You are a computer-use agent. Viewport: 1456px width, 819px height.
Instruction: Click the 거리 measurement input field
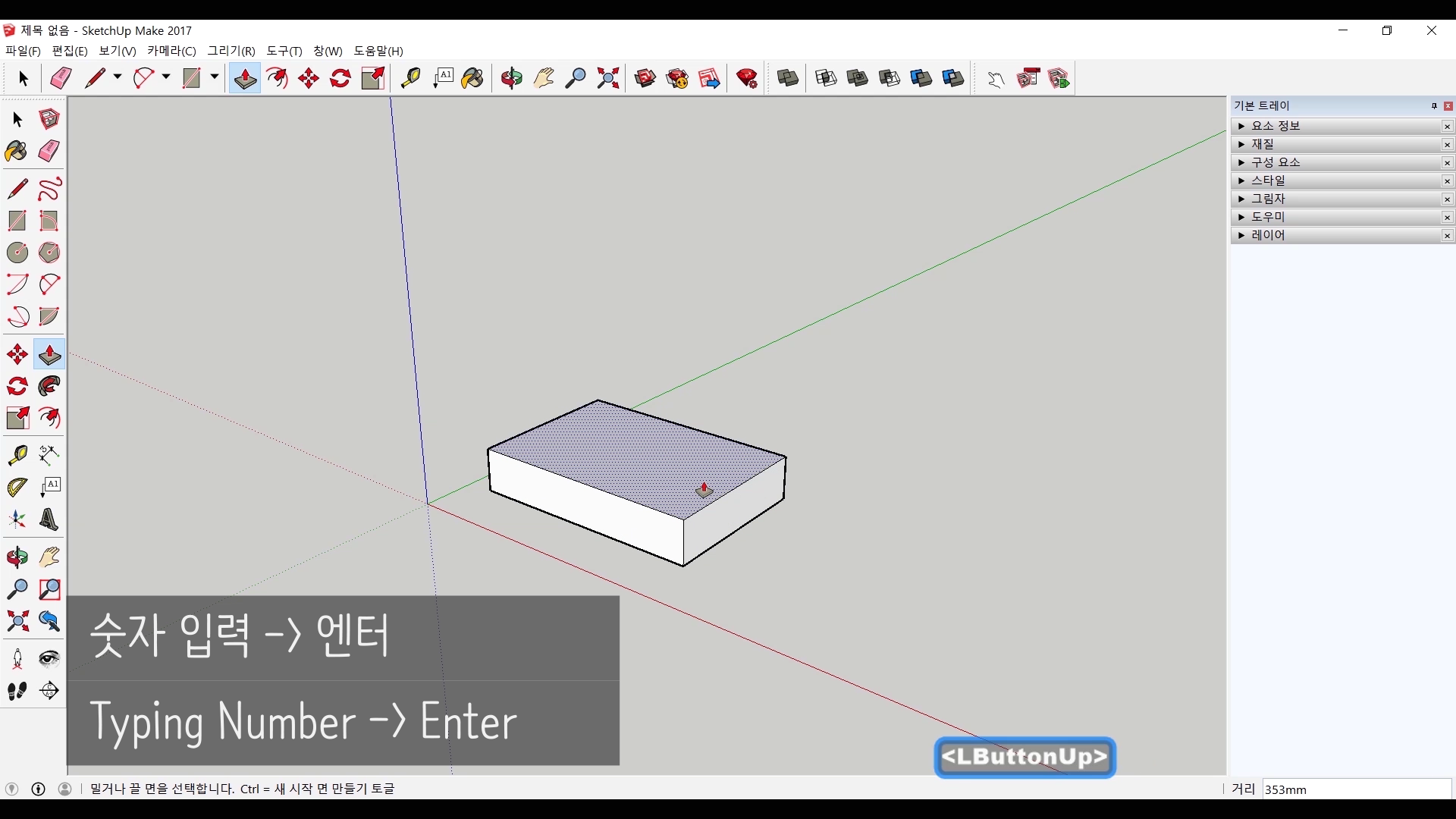pos(1356,789)
